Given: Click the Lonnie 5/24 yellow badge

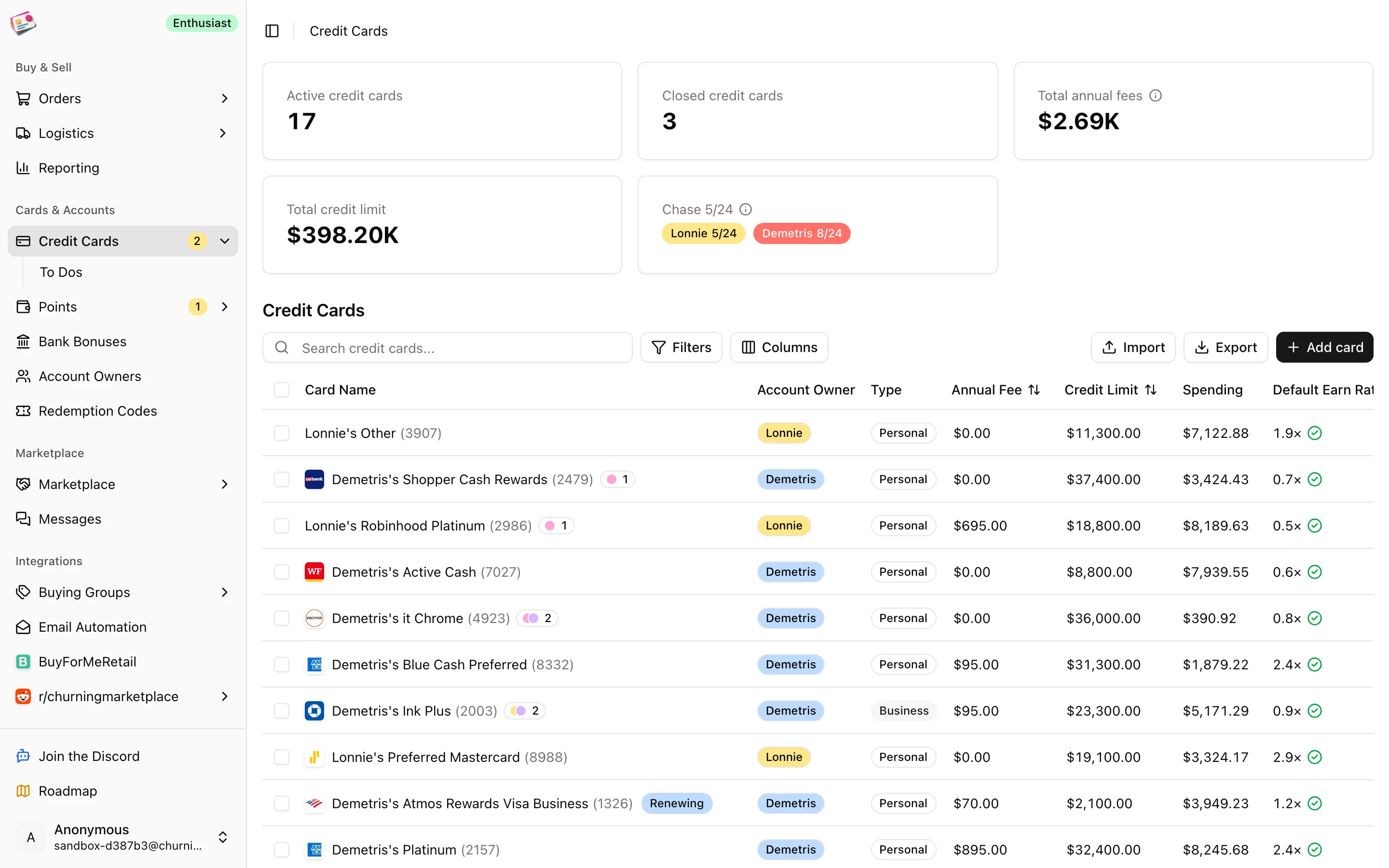Looking at the screenshot, I should point(703,233).
